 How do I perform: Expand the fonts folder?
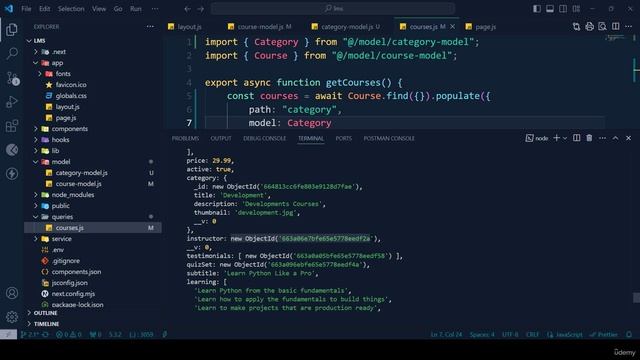point(40,74)
